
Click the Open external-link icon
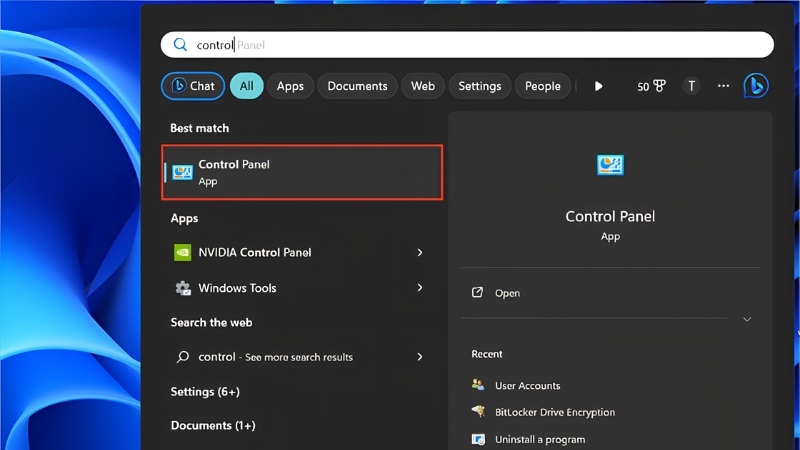coord(477,292)
